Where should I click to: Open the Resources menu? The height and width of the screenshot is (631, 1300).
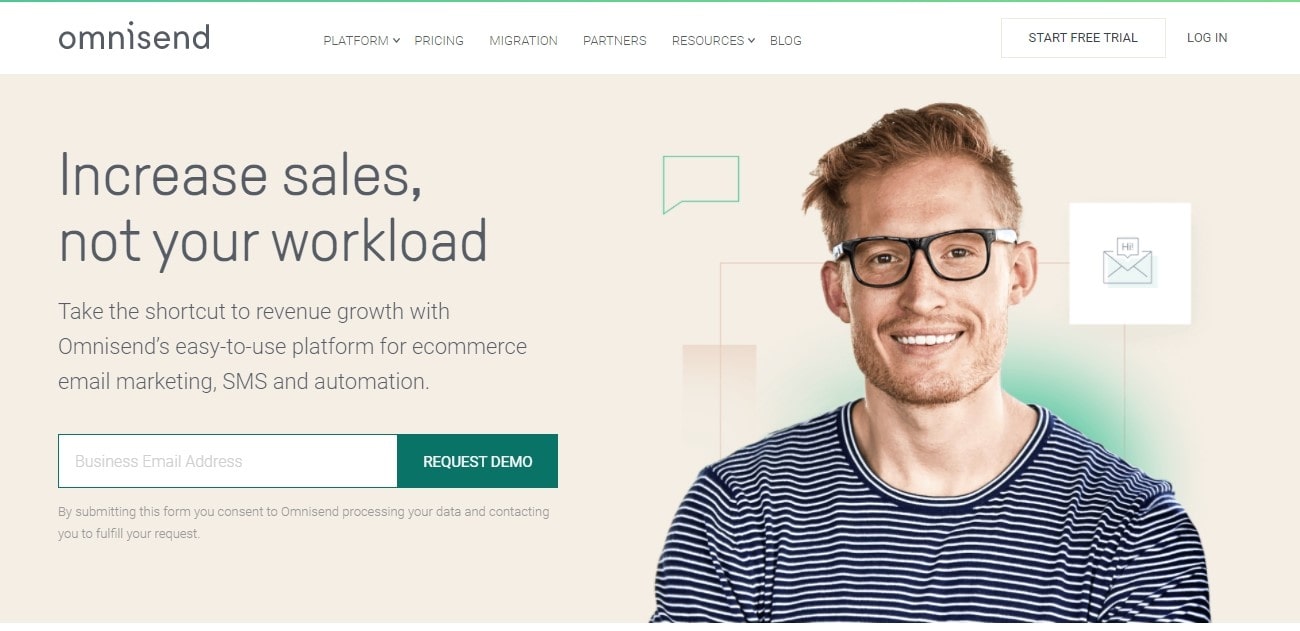click(x=708, y=41)
